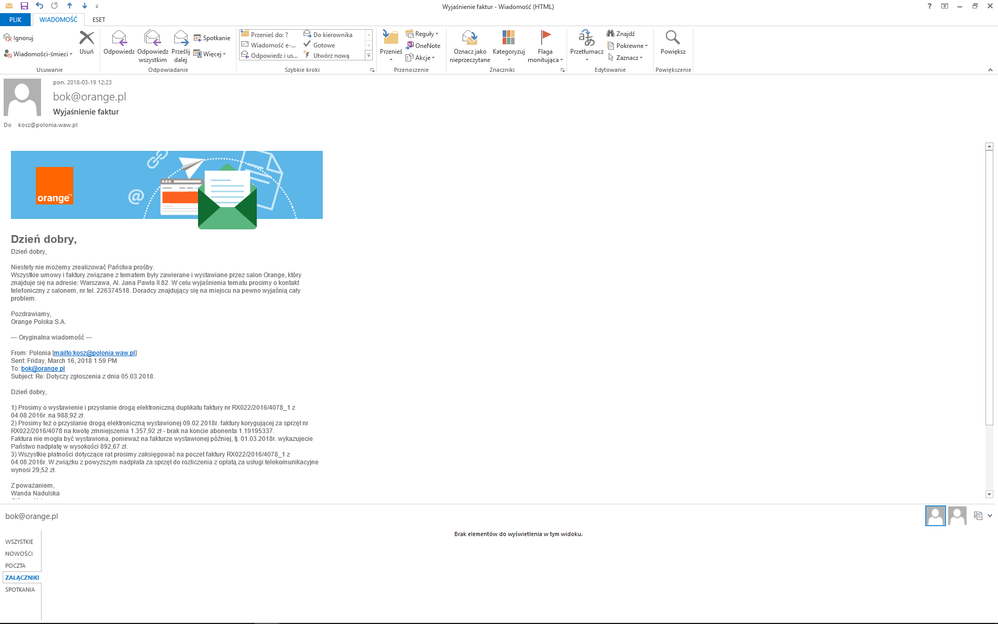Open the Reguły dropdown menu
Viewport: 998px width, 624px height.
[x=423, y=34]
